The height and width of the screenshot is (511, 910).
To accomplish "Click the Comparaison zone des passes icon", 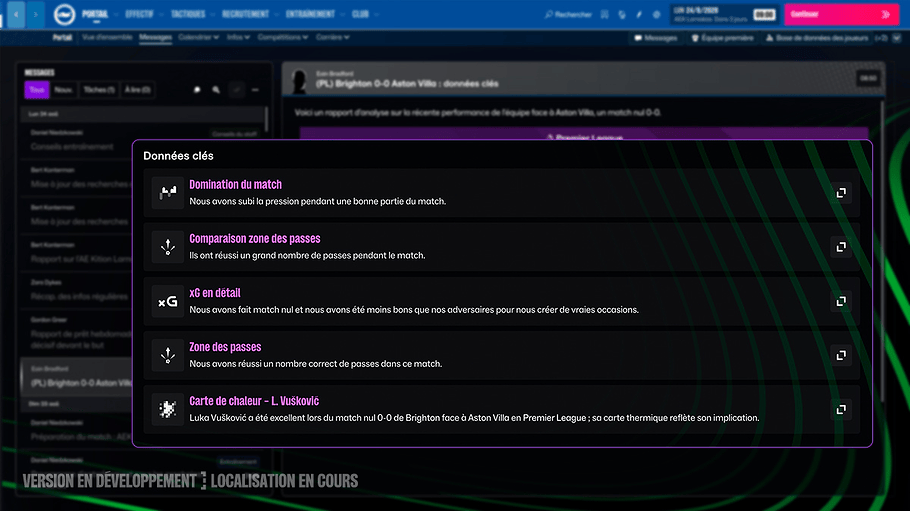I will 168,247.
